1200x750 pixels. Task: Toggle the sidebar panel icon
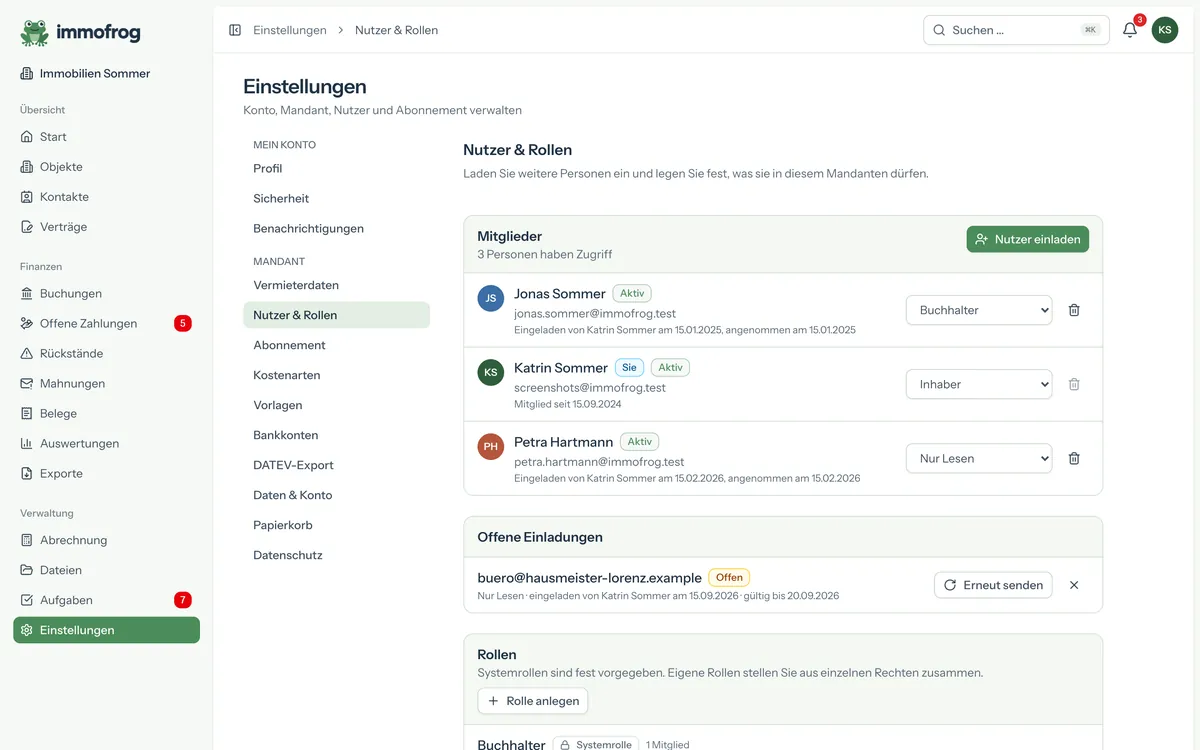(x=235, y=30)
